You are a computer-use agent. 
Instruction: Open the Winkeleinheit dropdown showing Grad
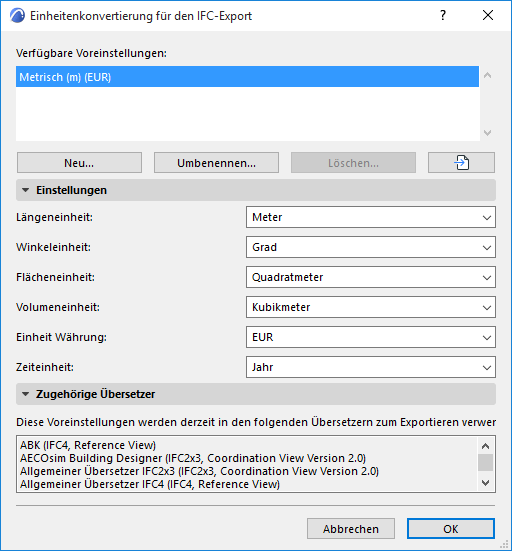pyautogui.click(x=371, y=247)
